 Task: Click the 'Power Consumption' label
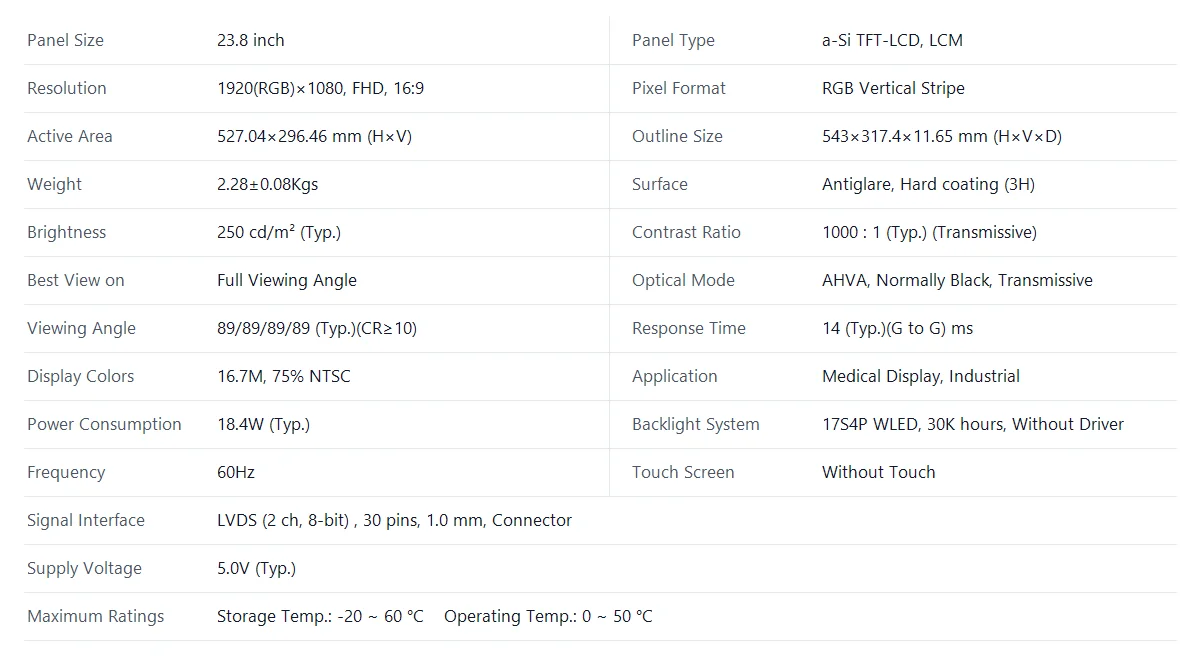click(104, 424)
